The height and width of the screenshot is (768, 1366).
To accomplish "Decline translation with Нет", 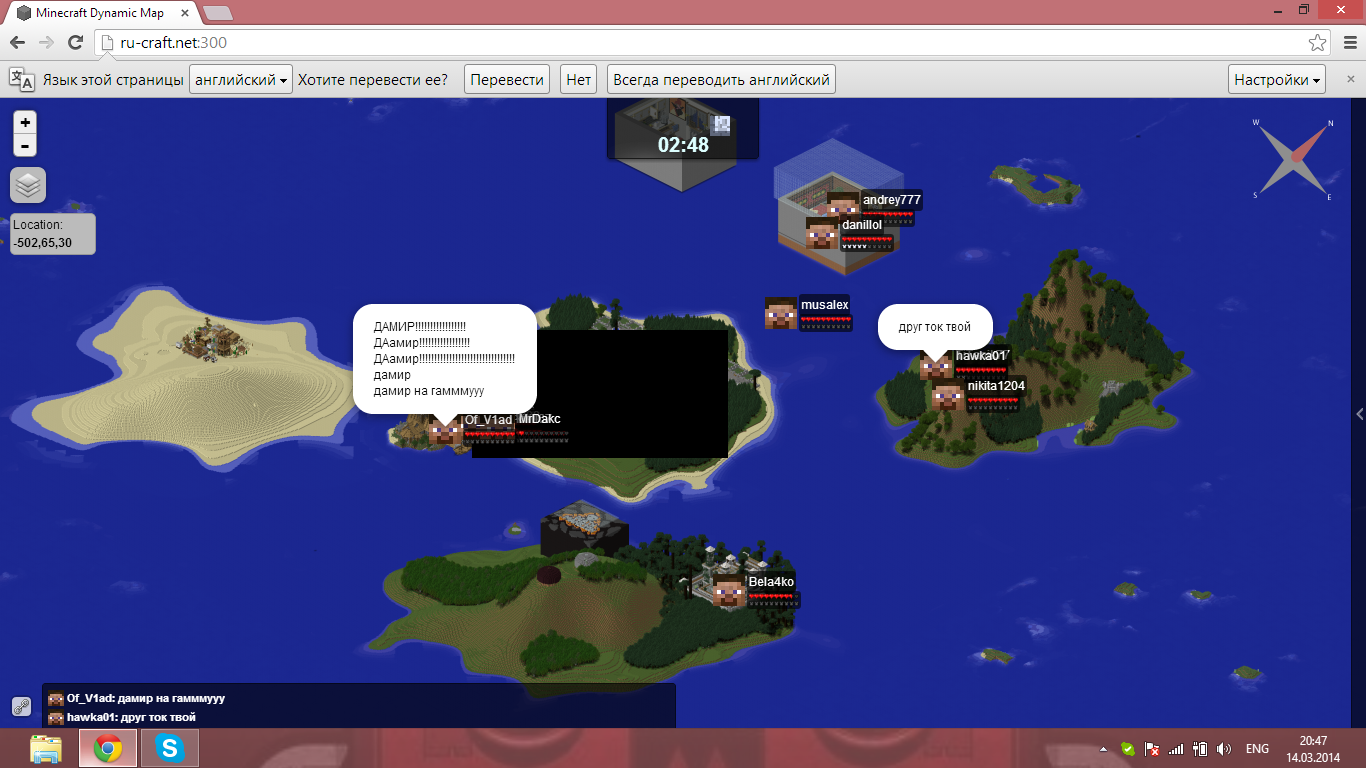I will pos(579,80).
